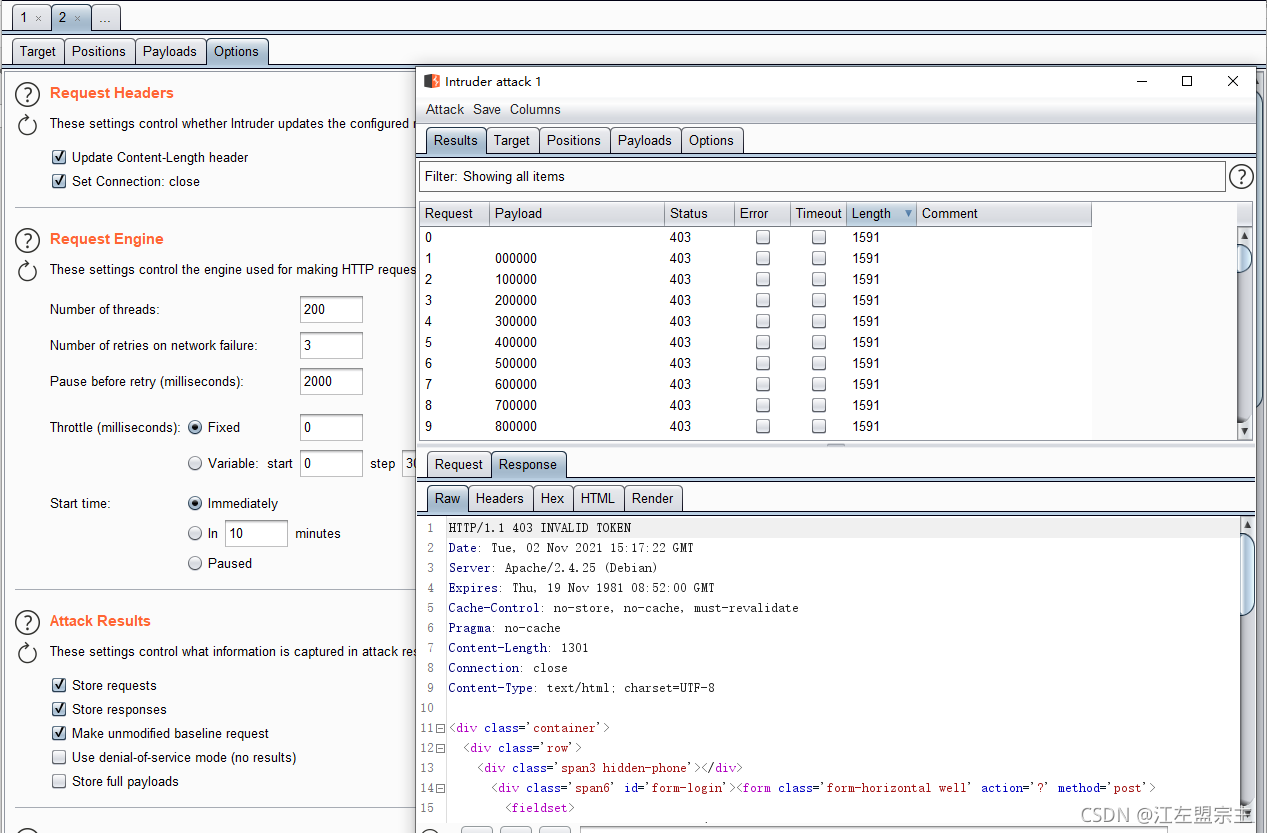1267x833 pixels.
Task: Select result row with payload 500000
Action: pos(755,363)
